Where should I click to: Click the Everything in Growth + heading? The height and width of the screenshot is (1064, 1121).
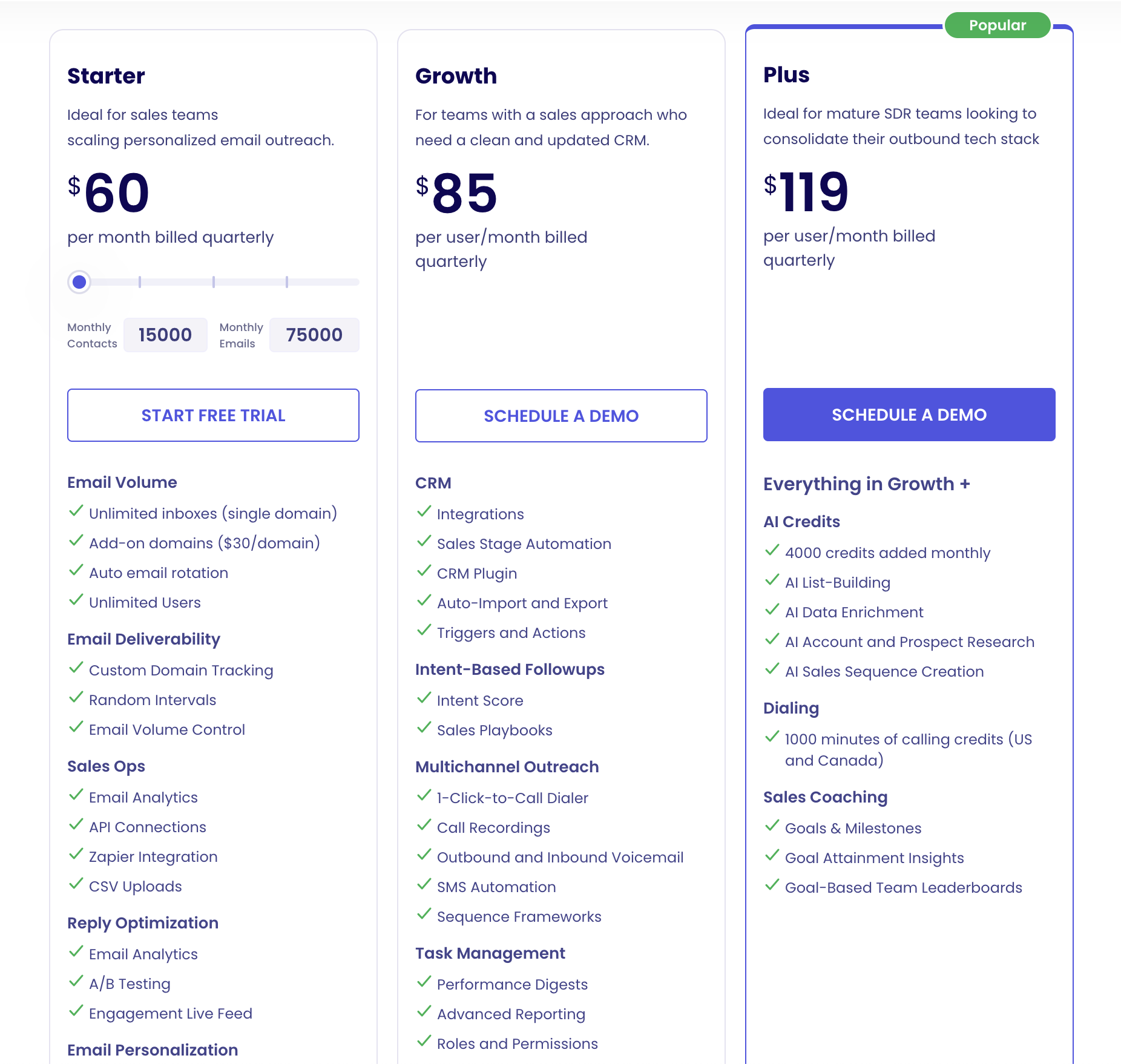[x=867, y=484]
